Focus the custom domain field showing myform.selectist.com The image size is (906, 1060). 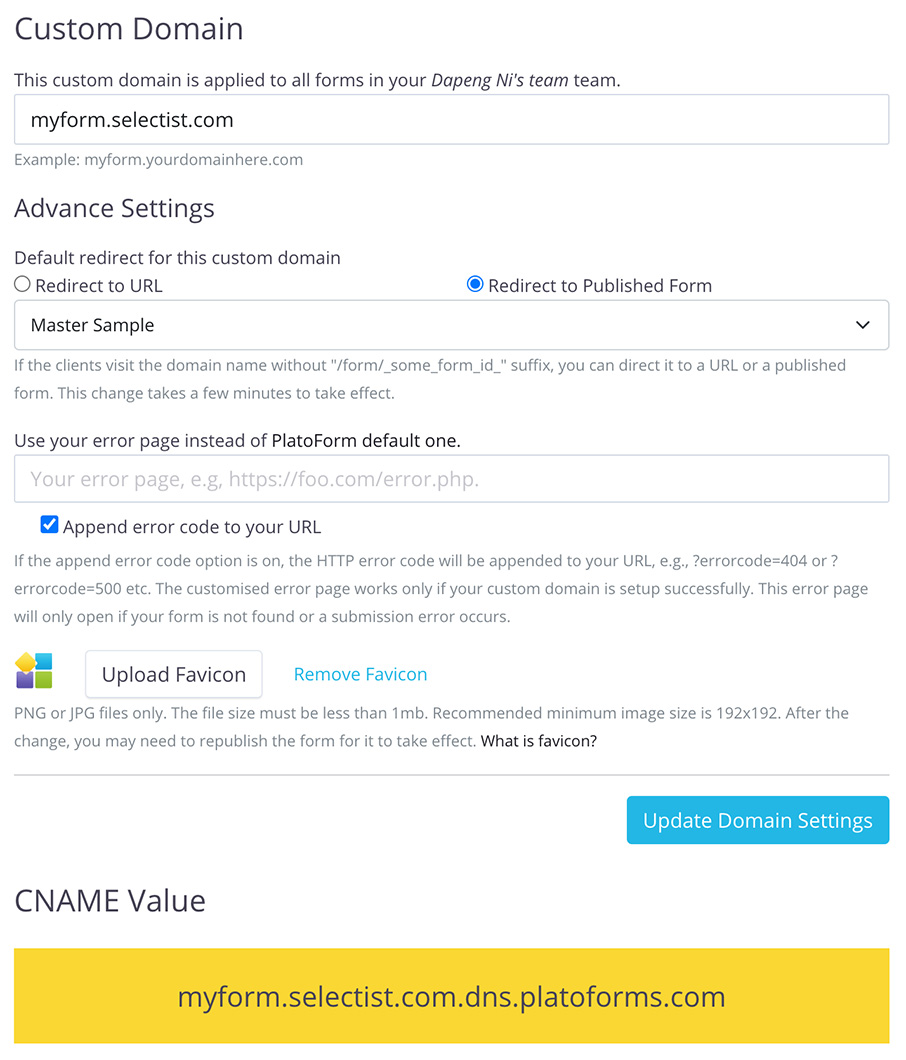coord(451,120)
